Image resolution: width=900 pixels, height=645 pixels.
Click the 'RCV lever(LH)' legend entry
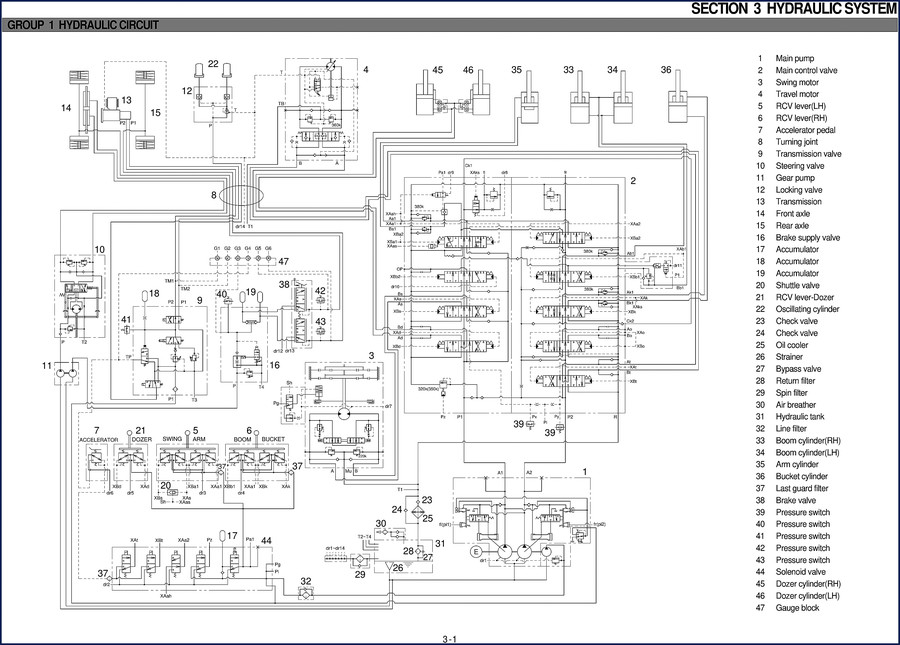click(800, 106)
